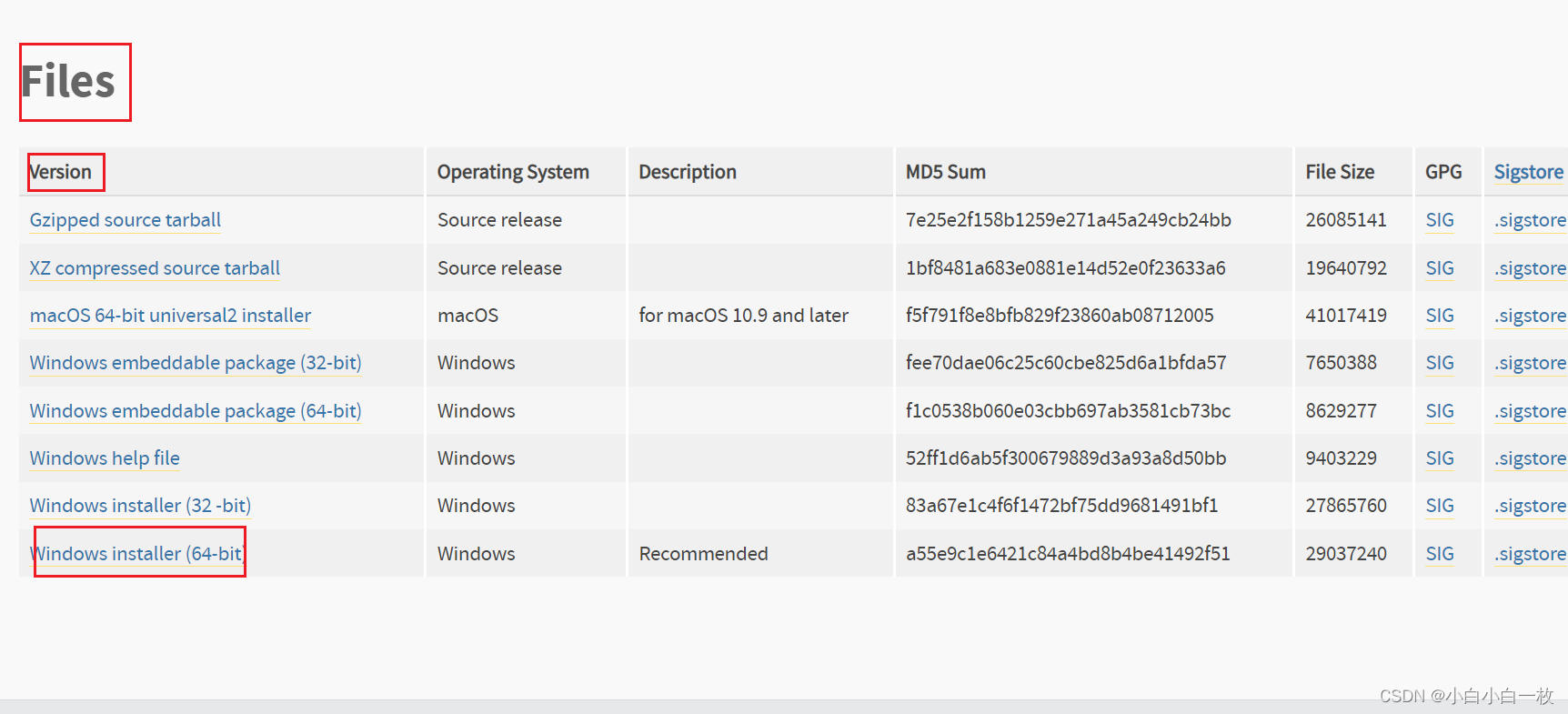
Task: Open .sigstore for Windows installer (64-bit)
Action: click(1531, 554)
